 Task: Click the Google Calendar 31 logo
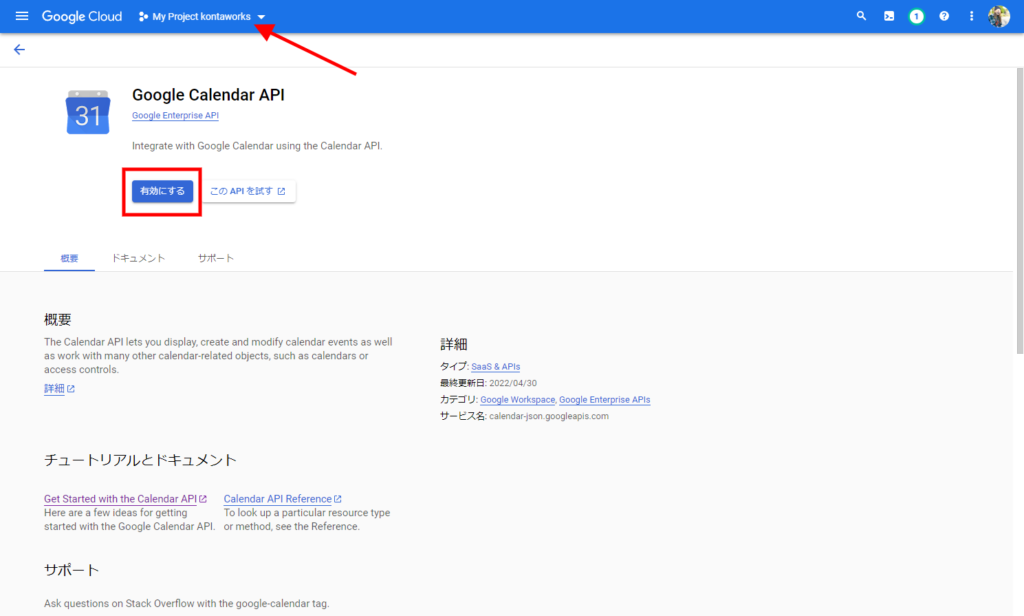(x=88, y=112)
